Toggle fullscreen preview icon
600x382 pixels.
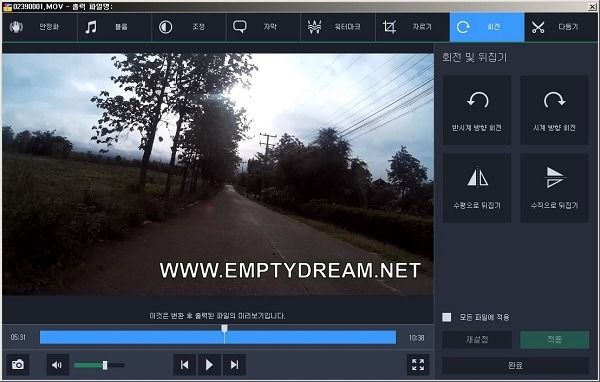[x=418, y=365]
